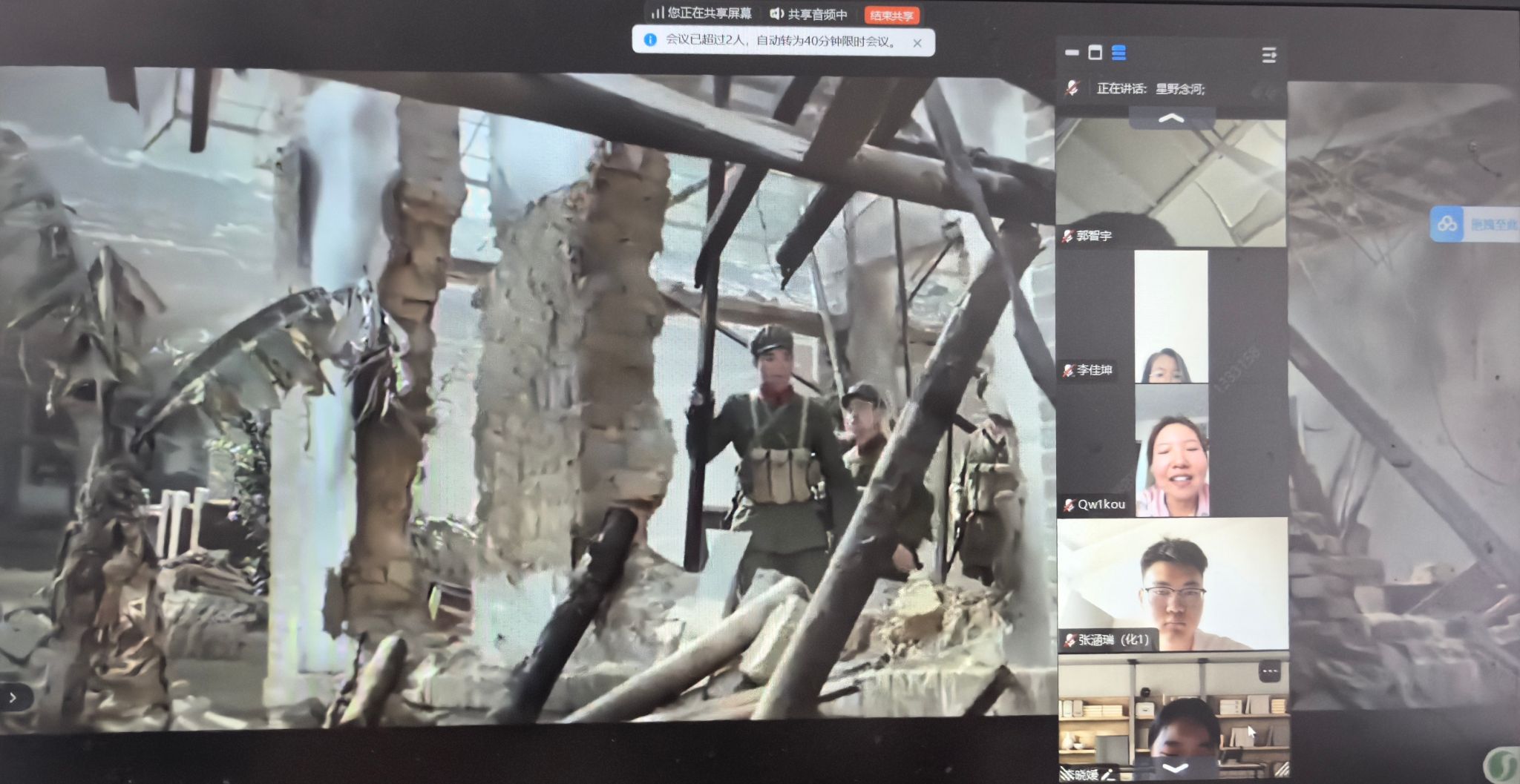Click the red 结束共享 (end sharing) button

(x=891, y=16)
